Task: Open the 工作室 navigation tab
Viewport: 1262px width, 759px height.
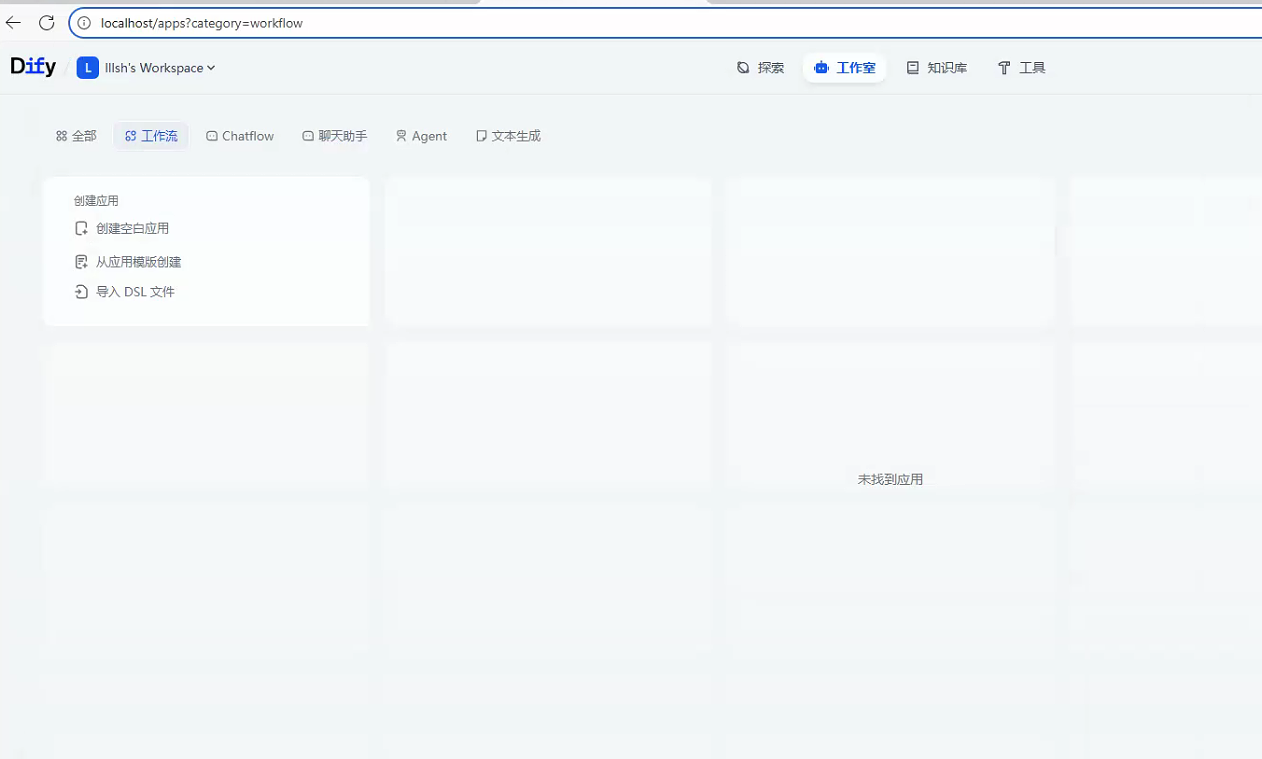Action: pos(844,68)
